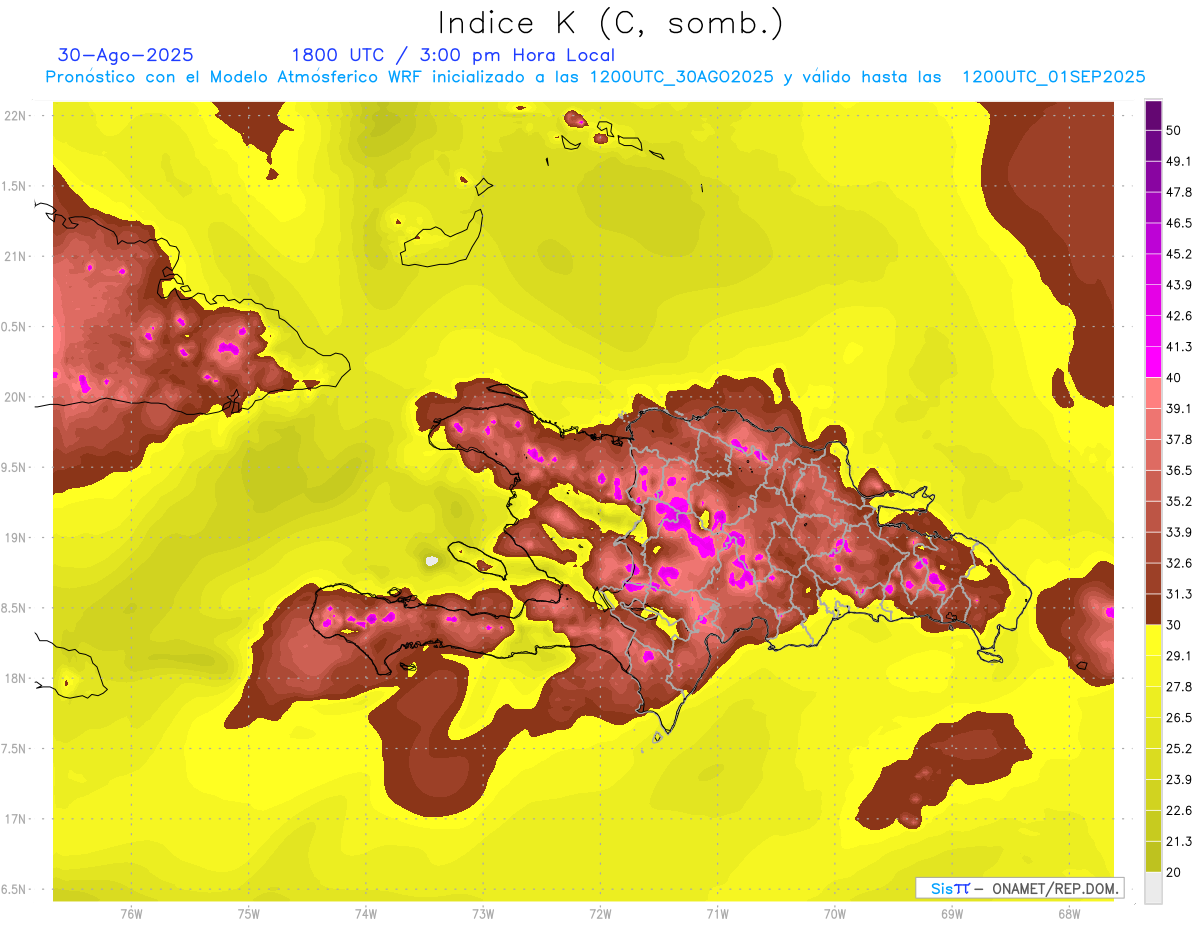
Task: Click the legend value "33.9"
Action: (x=1179, y=532)
